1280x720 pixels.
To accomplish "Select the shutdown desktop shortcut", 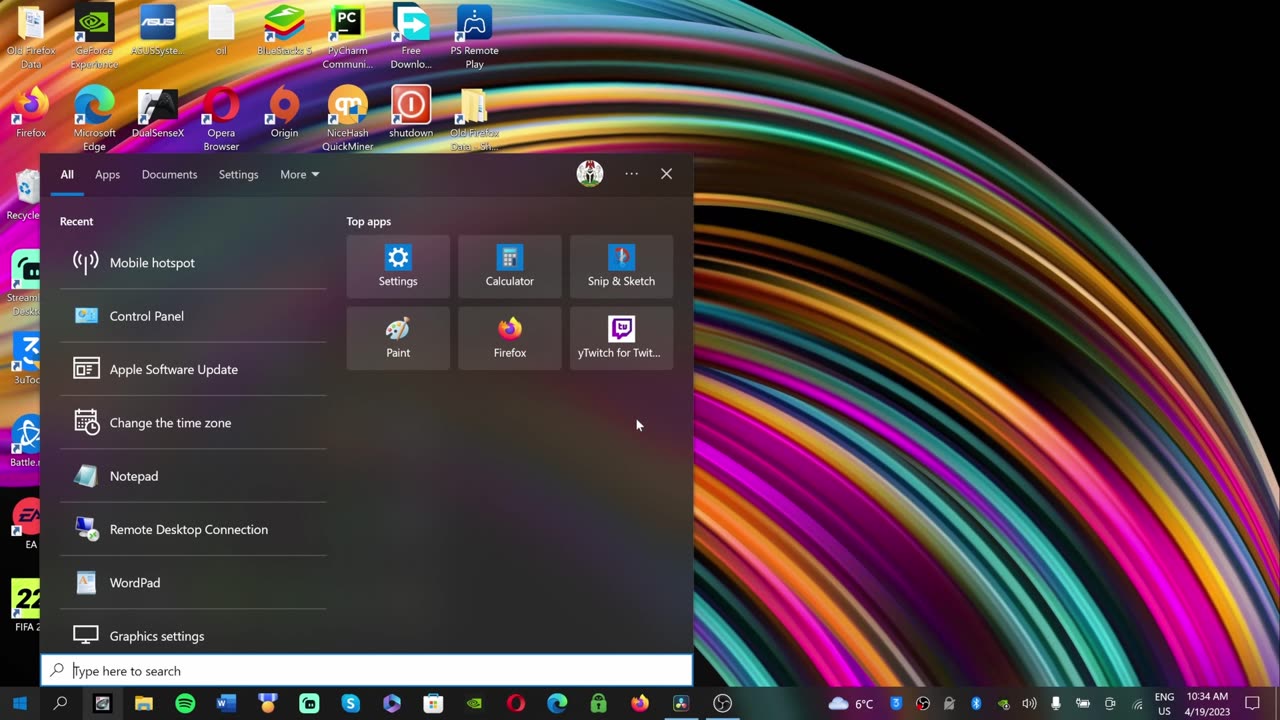I will [411, 113].
